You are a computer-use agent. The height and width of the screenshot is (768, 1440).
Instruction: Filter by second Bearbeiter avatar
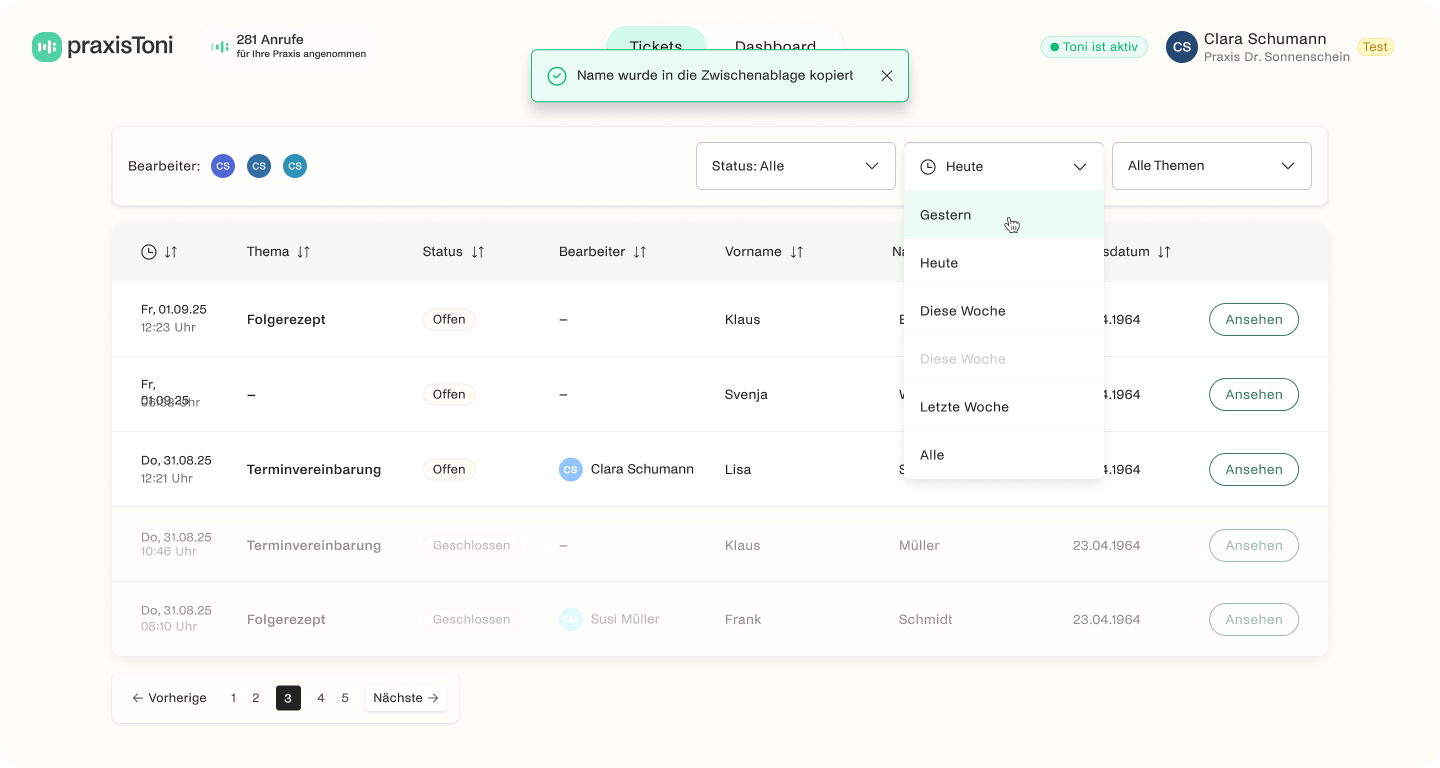[x=259, y=166]
